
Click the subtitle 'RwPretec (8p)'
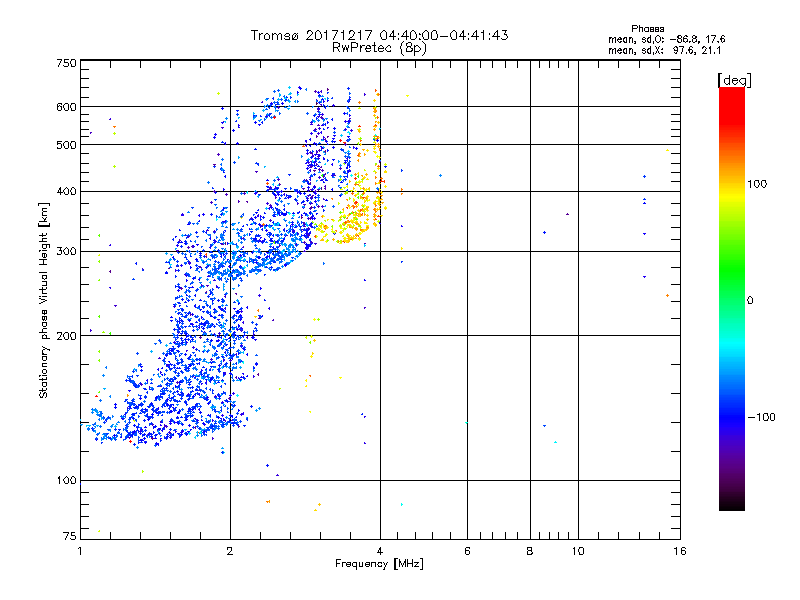[379, 48]
